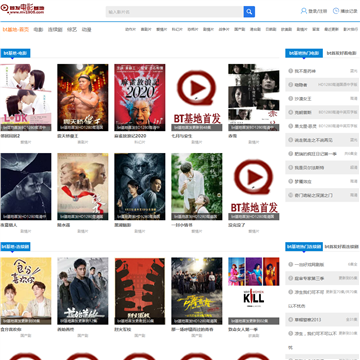This screenshot has height=360, width=360.
Task: Switch to the second tab in the hot movies sidebar
Action: [341, 53]
